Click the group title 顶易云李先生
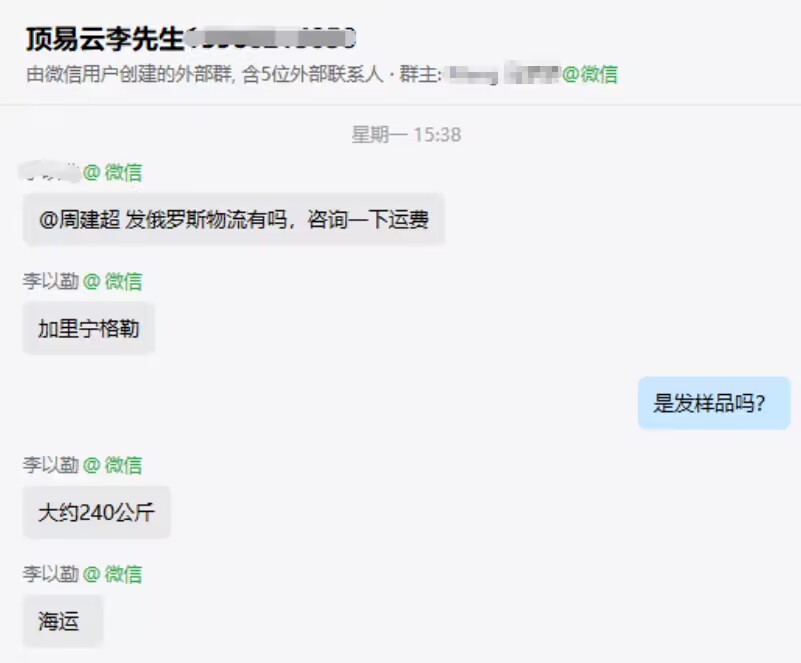801x663 pixels. coord(105,39)
